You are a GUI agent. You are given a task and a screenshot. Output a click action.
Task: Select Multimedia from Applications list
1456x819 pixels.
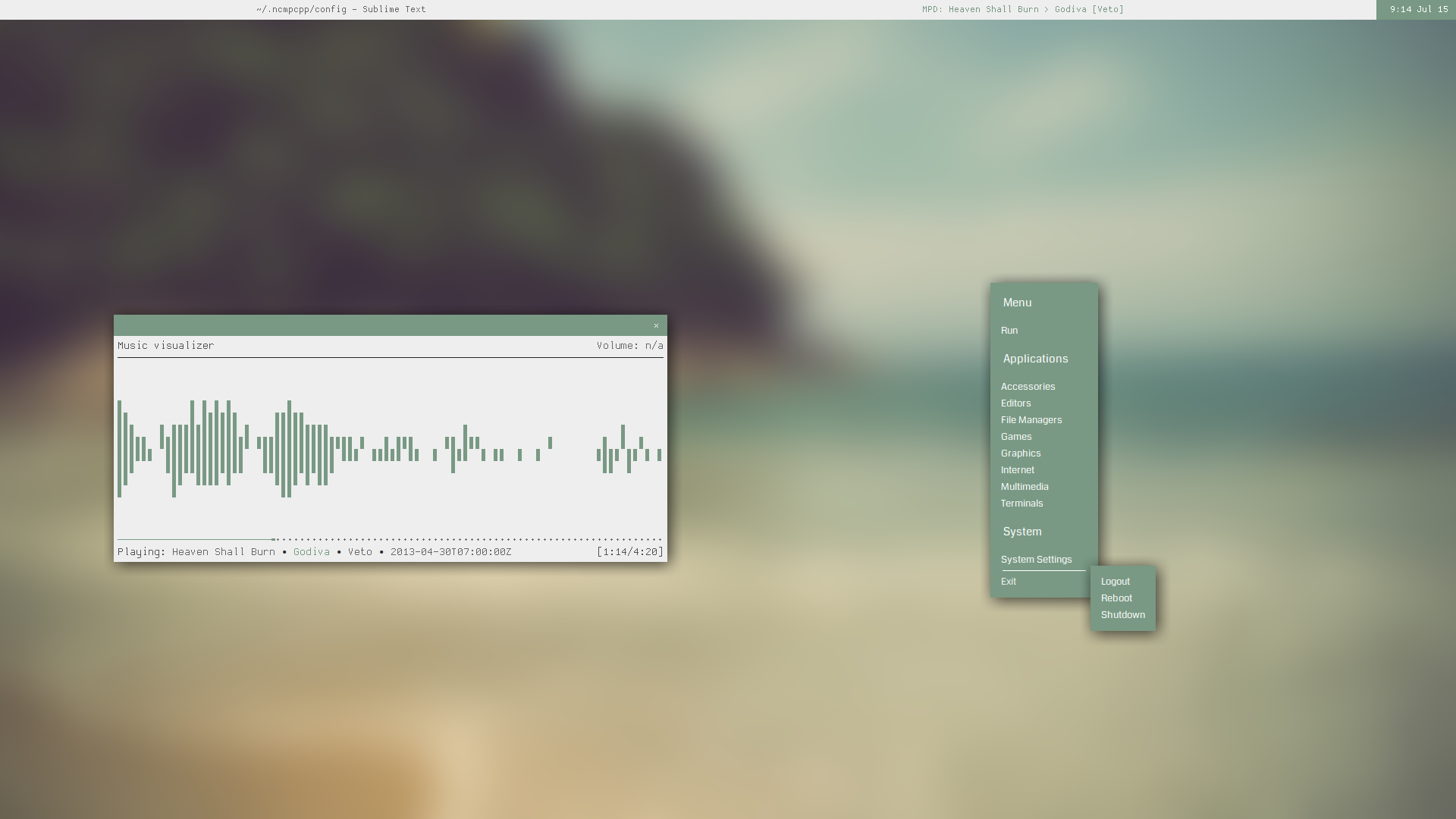(1025, 486)
